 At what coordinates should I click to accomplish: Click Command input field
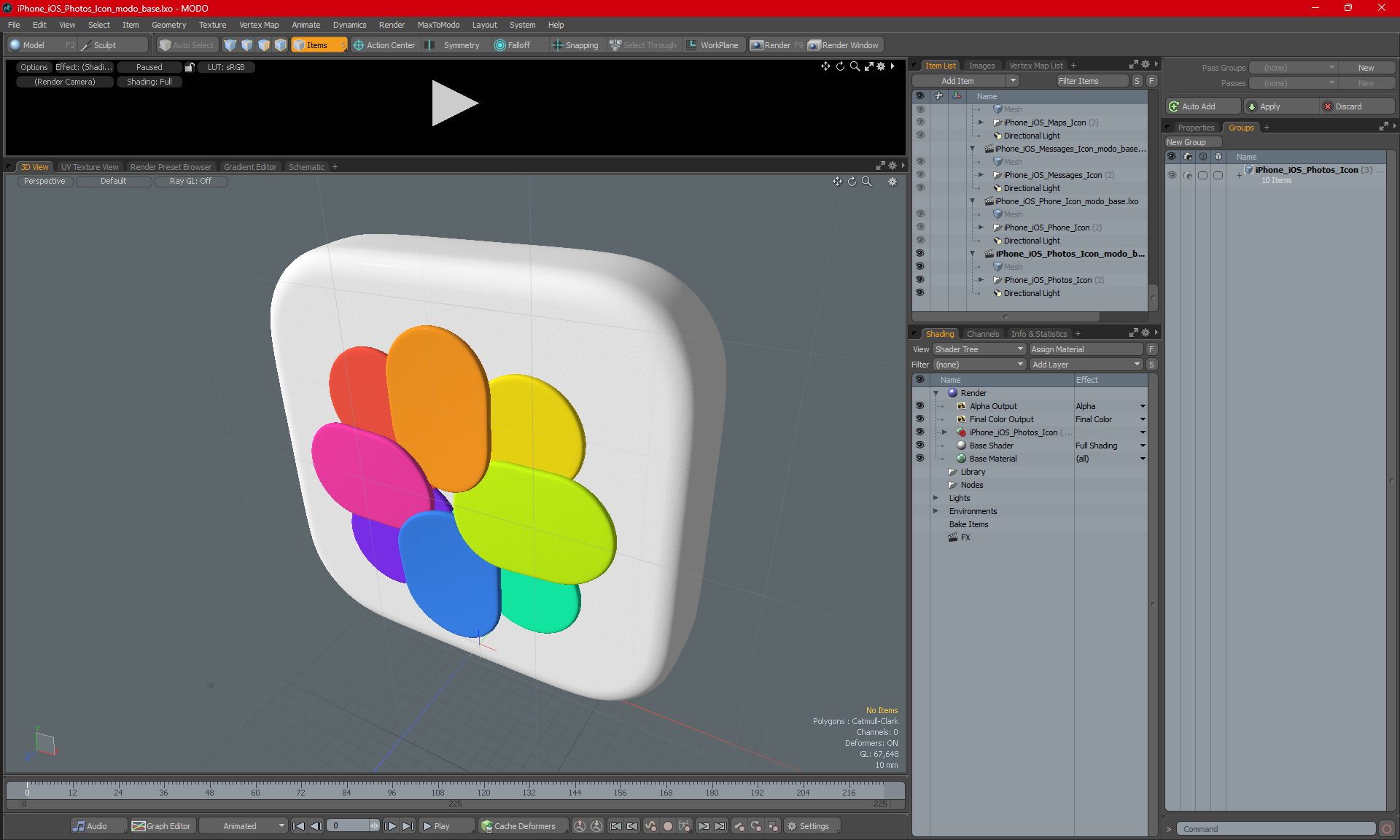point(1275,829)
